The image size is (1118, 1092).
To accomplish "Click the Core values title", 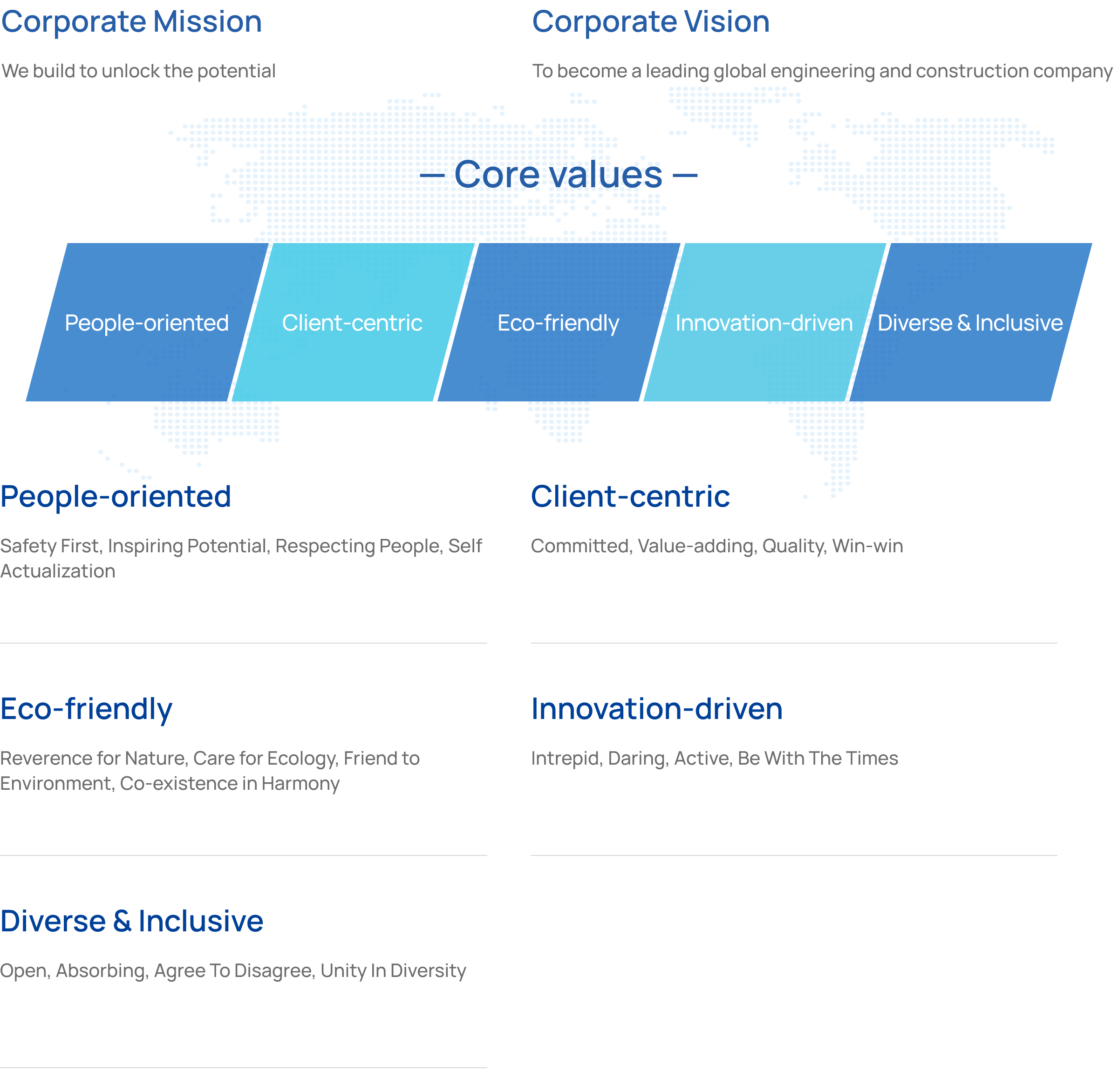I will click(x=559, y=174).
